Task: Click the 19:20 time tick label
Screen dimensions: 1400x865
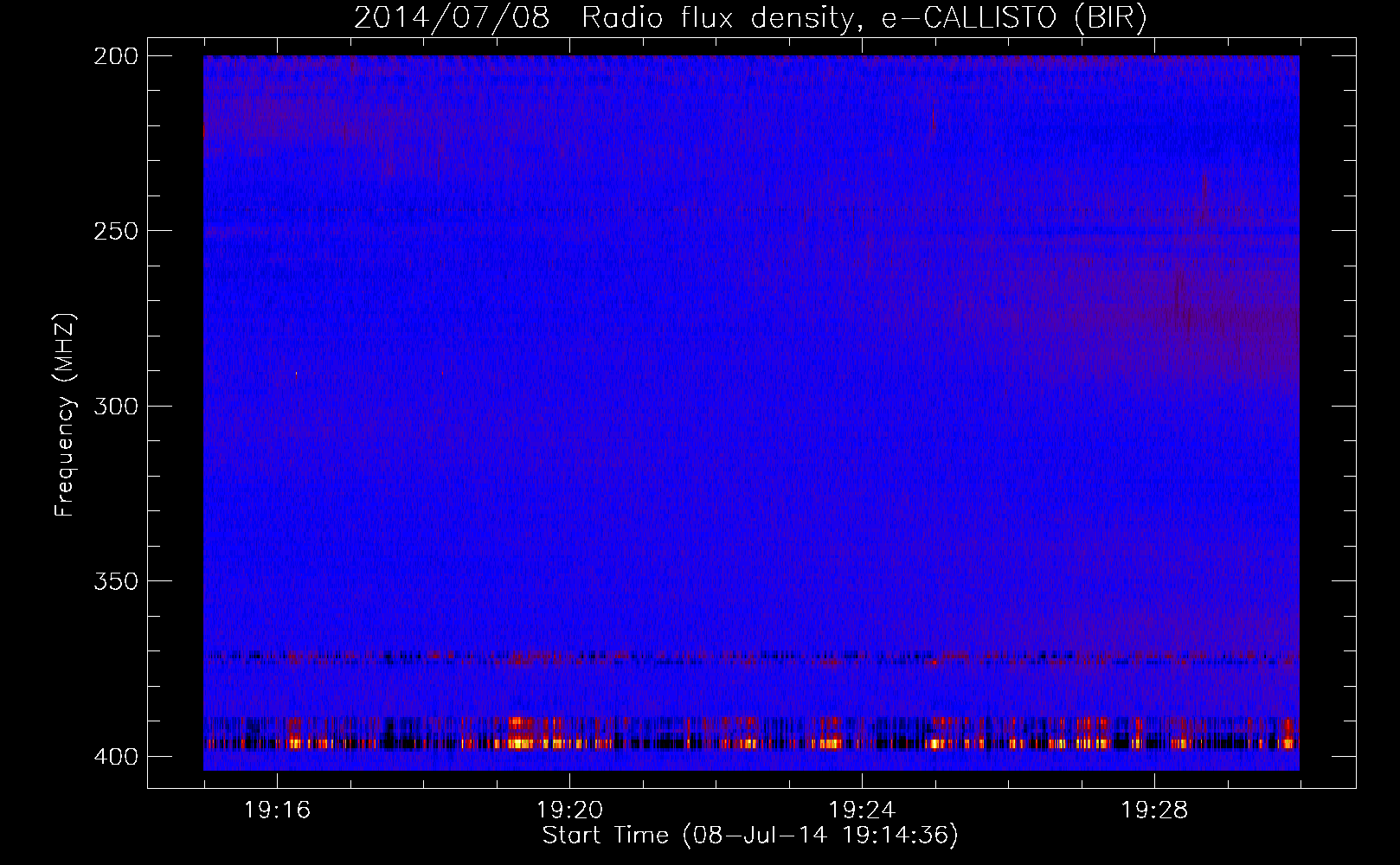Action: point(569,811)
